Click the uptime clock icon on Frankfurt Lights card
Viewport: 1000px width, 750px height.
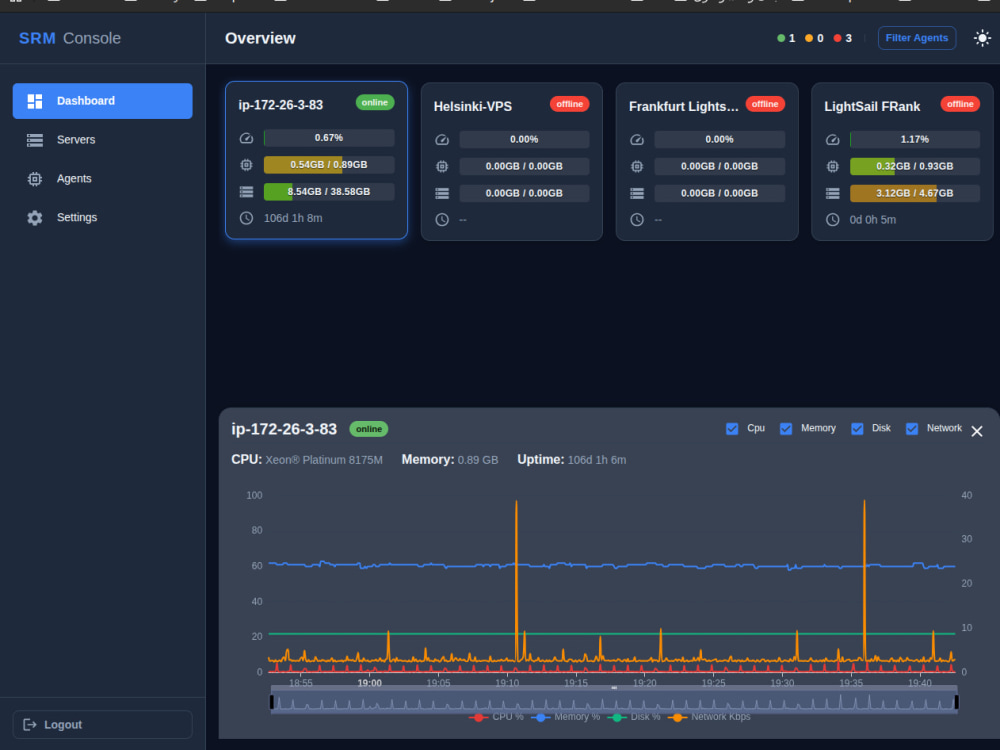(637, 219)
